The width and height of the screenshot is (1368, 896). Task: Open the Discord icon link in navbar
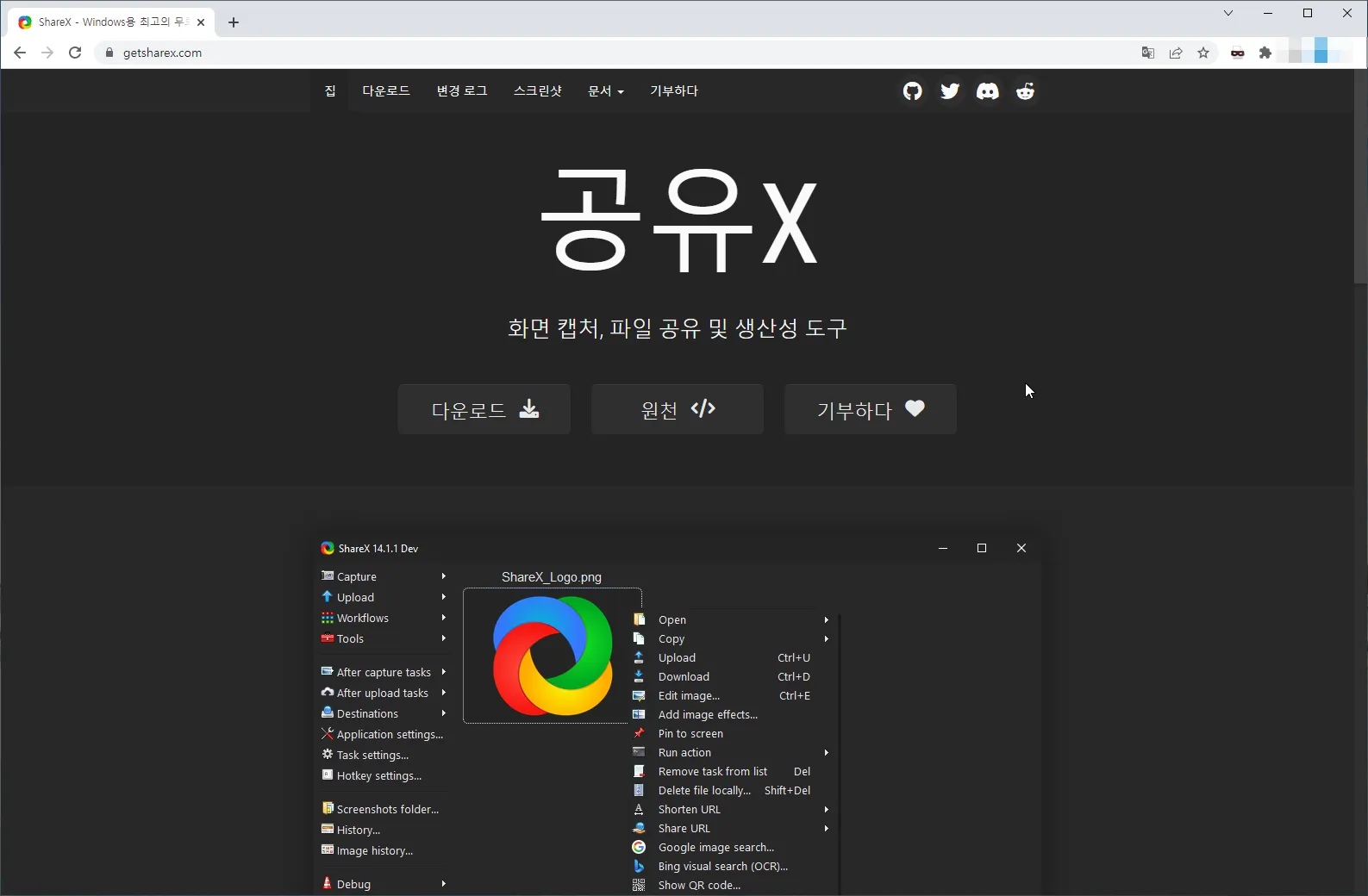pos(988,91)
